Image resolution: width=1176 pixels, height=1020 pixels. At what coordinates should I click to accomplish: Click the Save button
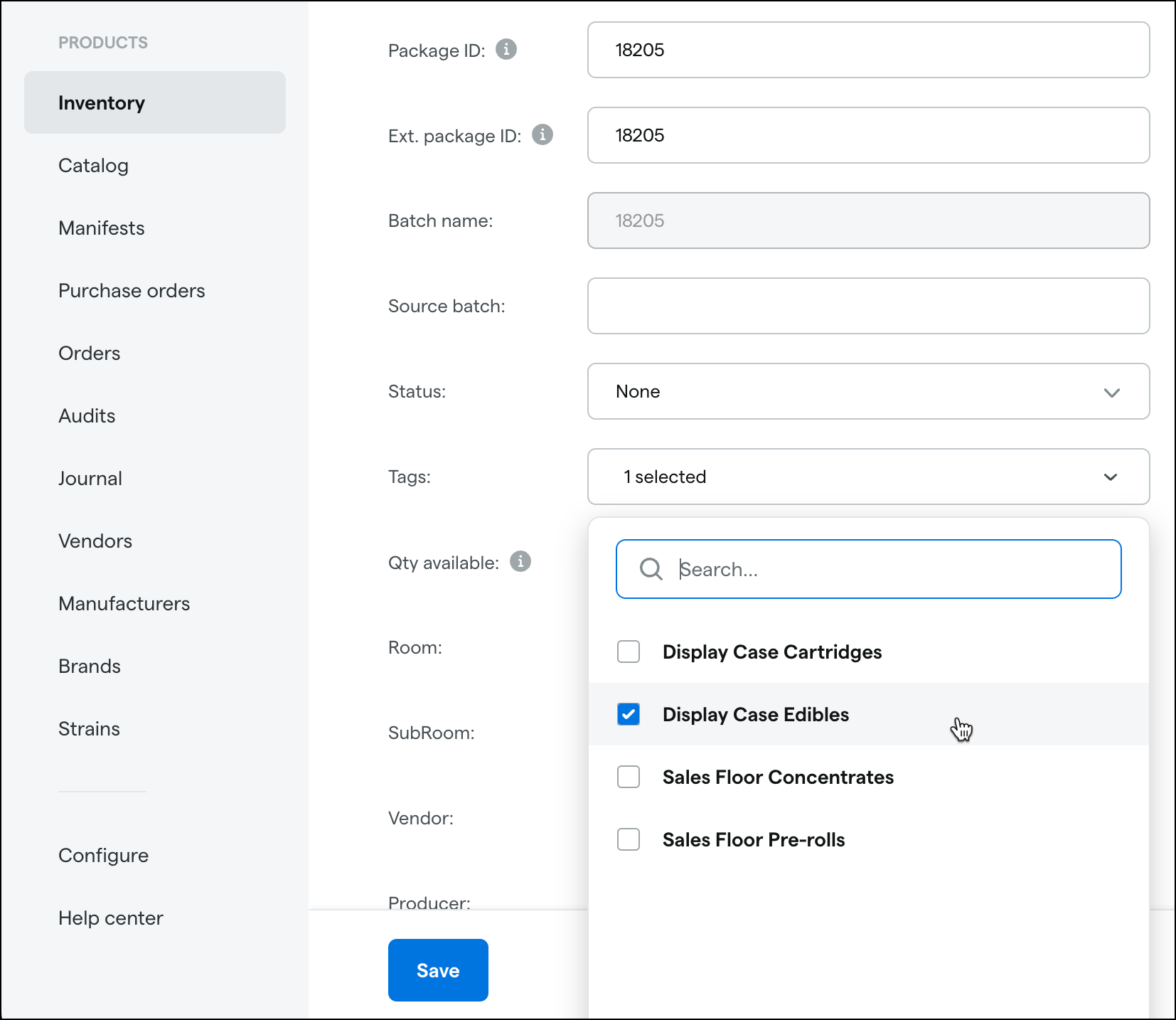pyautogui.click(x=438, y=969)
